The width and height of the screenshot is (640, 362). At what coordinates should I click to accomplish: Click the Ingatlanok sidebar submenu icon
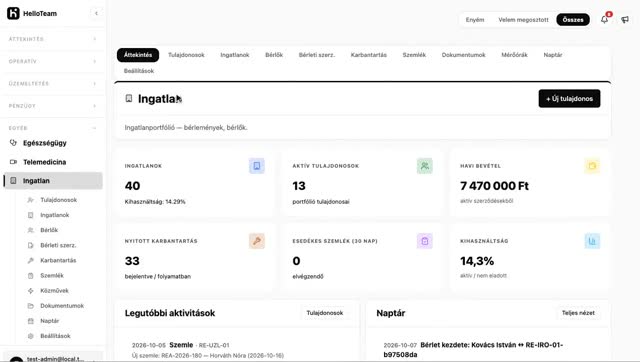click(31, 215)
